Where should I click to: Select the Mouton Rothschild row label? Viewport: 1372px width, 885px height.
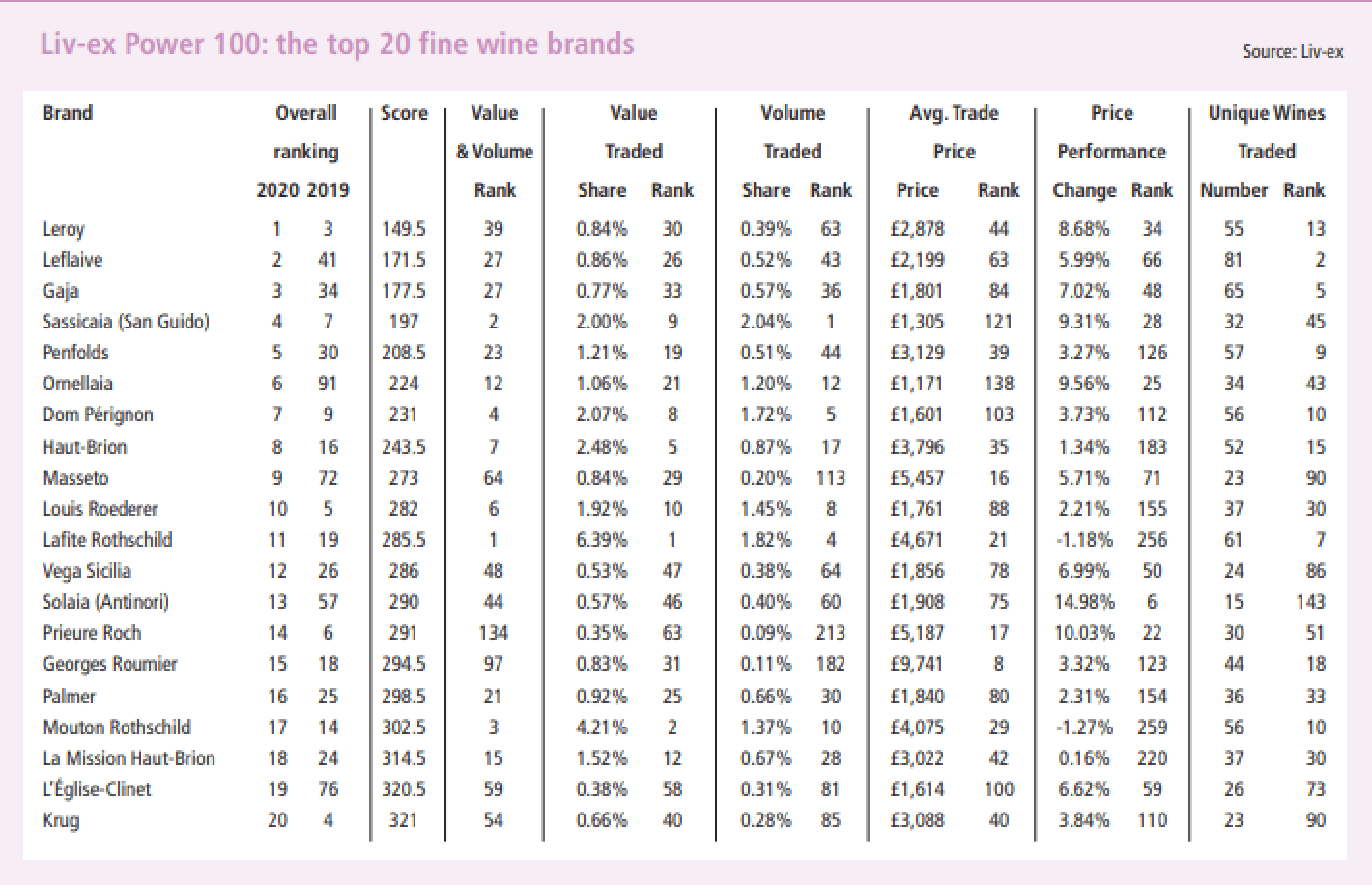coord(117,728)
